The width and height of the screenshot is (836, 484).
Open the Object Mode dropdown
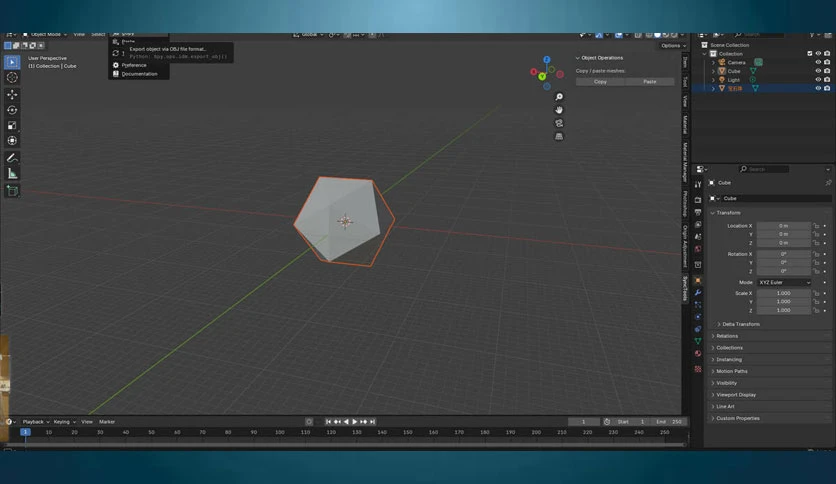[45, 35]
